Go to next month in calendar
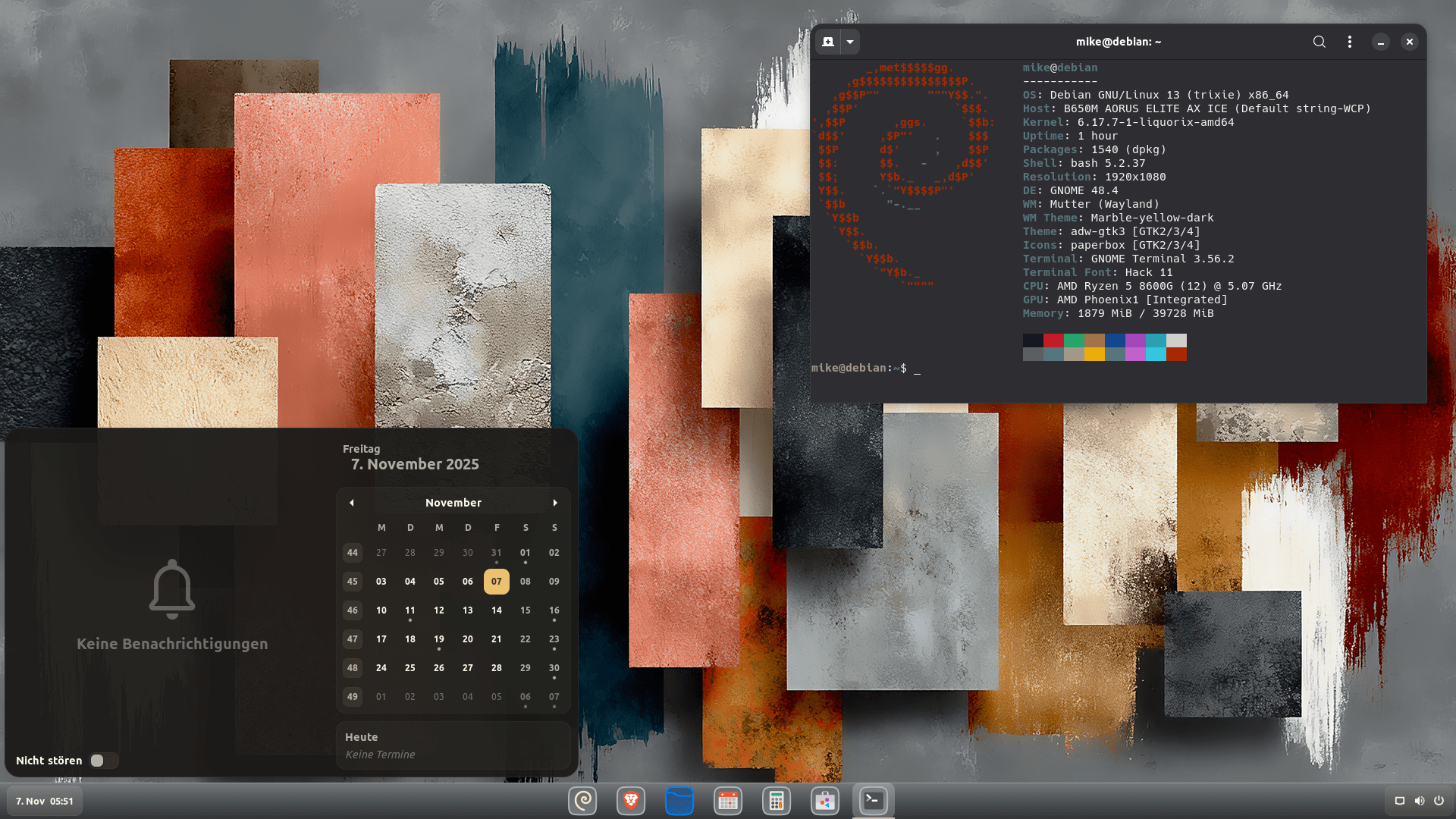 click(x=555, y=503)
